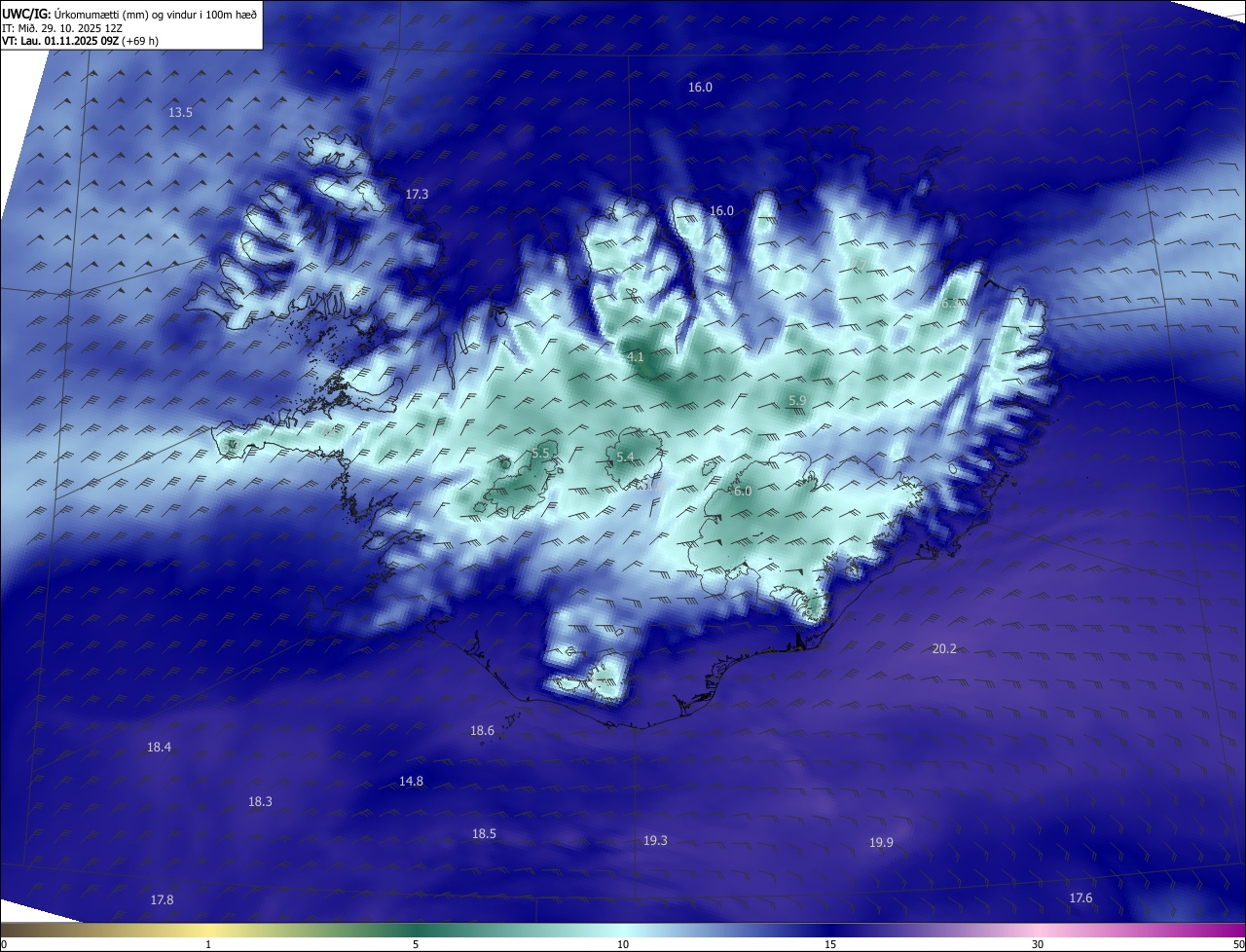Click the colour scale tick label 10

click(x=623, y=944)
